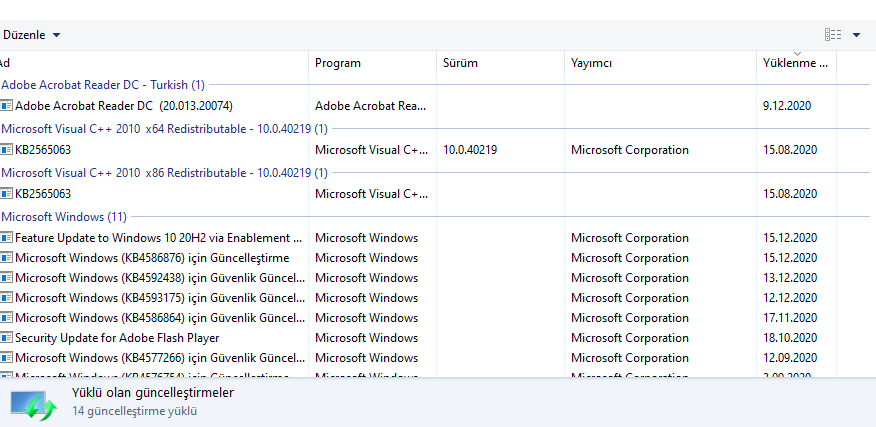
Task: Sort the list by the Yayımcı column
Action: click(659, 63)
